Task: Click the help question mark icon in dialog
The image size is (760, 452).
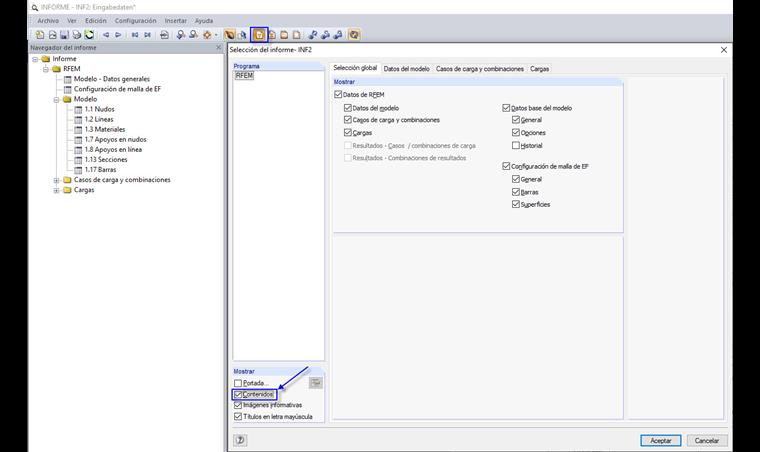Action: coord(240,440)
